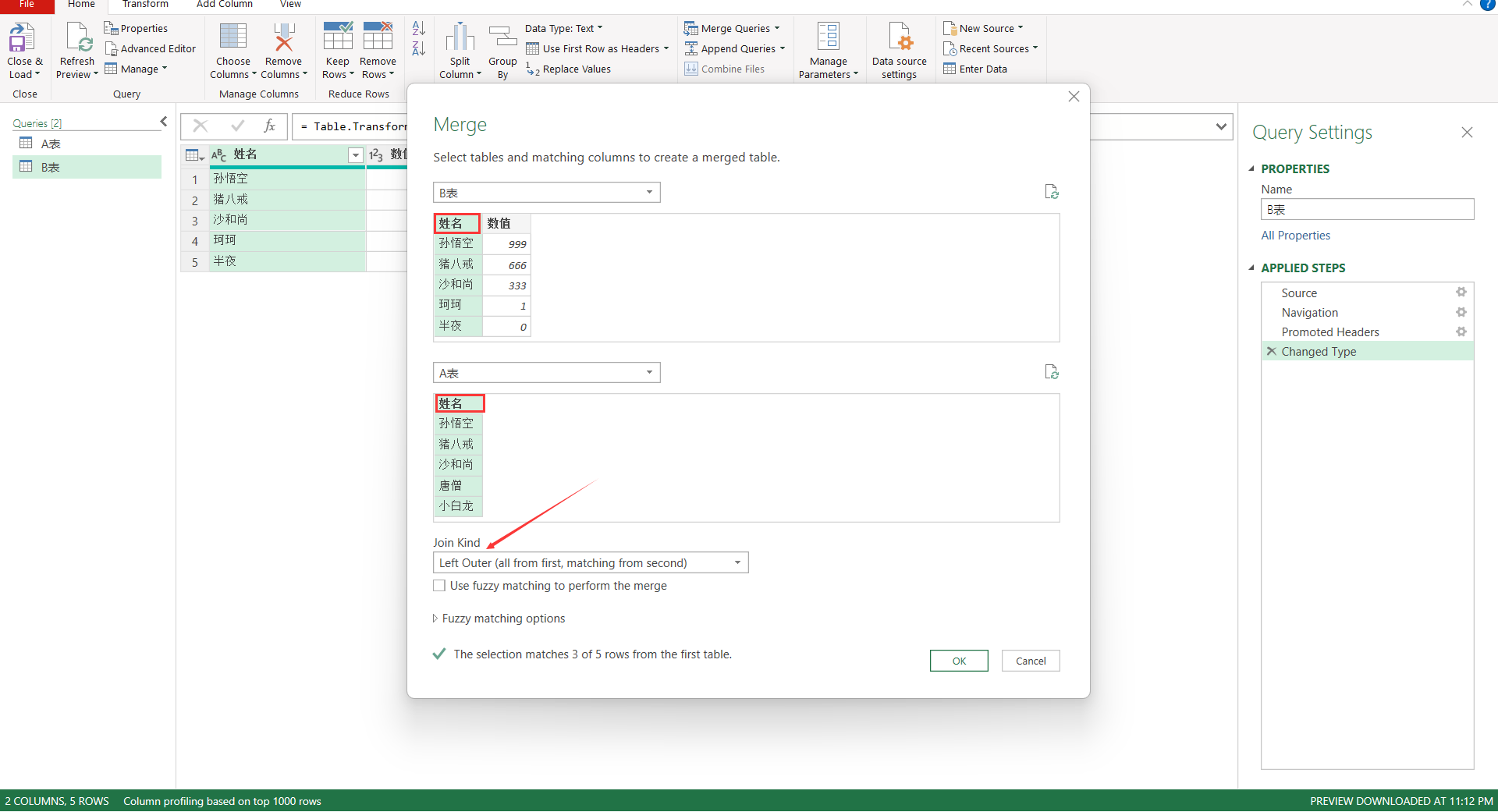The height and width of the screenshot is (812, 1498).
Task: Click the Remove Rows icon
Action: (378, 37)
